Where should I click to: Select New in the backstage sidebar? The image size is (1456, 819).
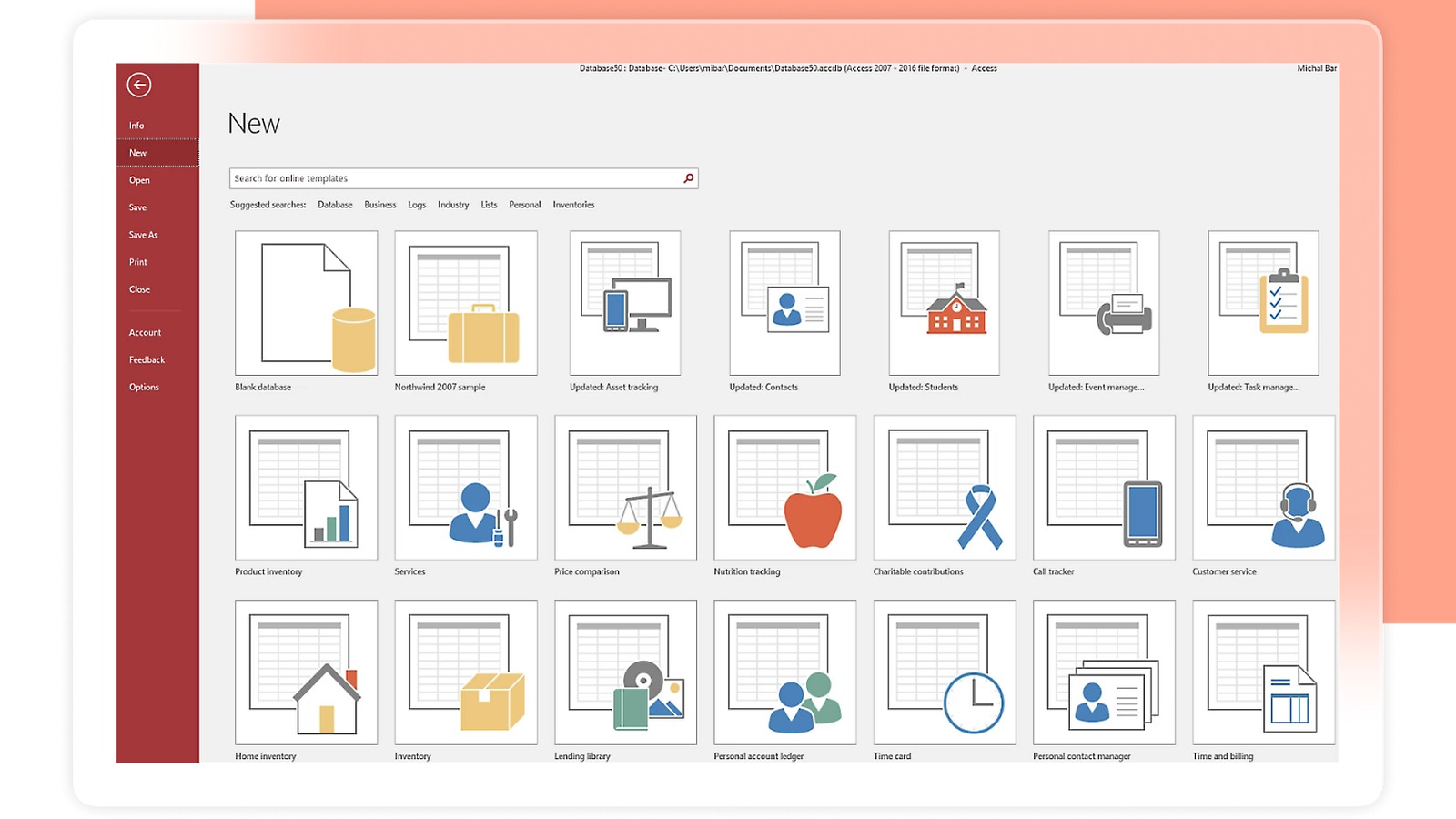[x=157, y=153]
